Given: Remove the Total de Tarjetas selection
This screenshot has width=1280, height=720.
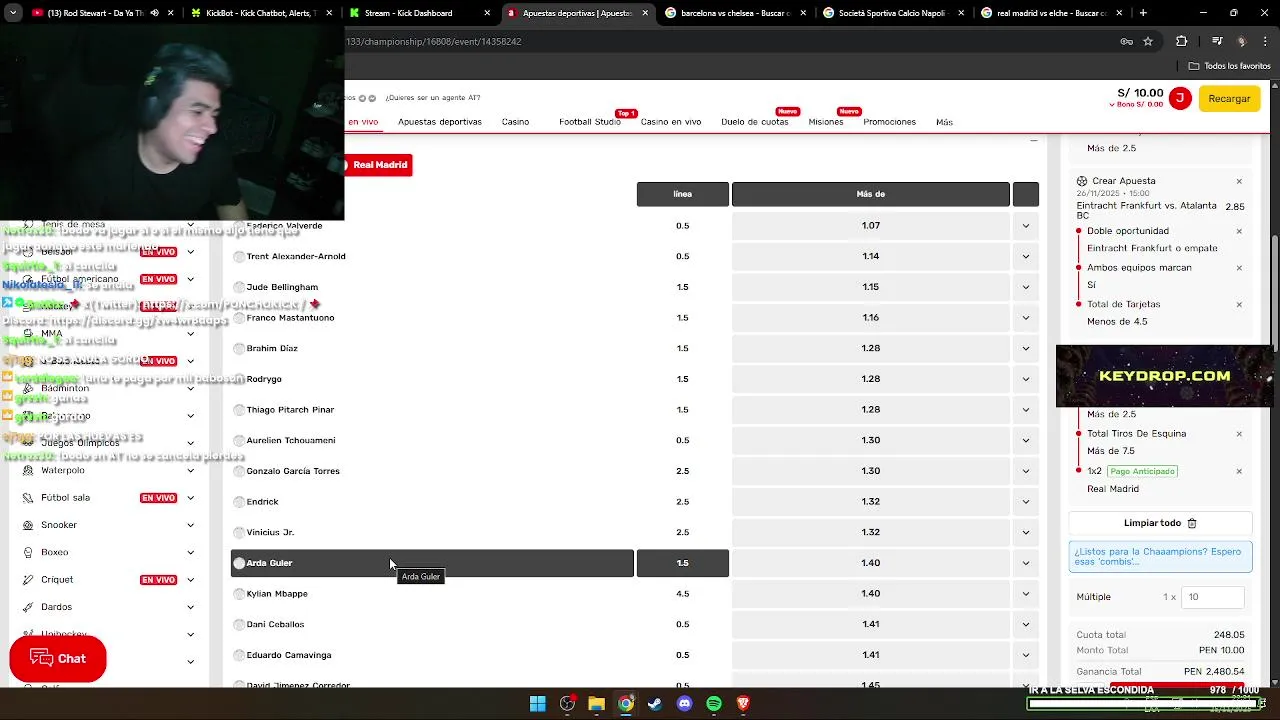Looking at the screenshot, I should pos(1239,304).
